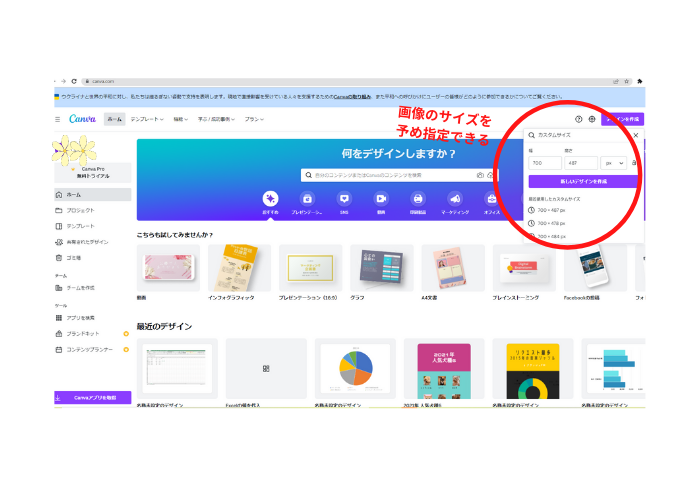Click the share icon in address bar
Screen dimensions: 700x487
click(x=616, y=81)
